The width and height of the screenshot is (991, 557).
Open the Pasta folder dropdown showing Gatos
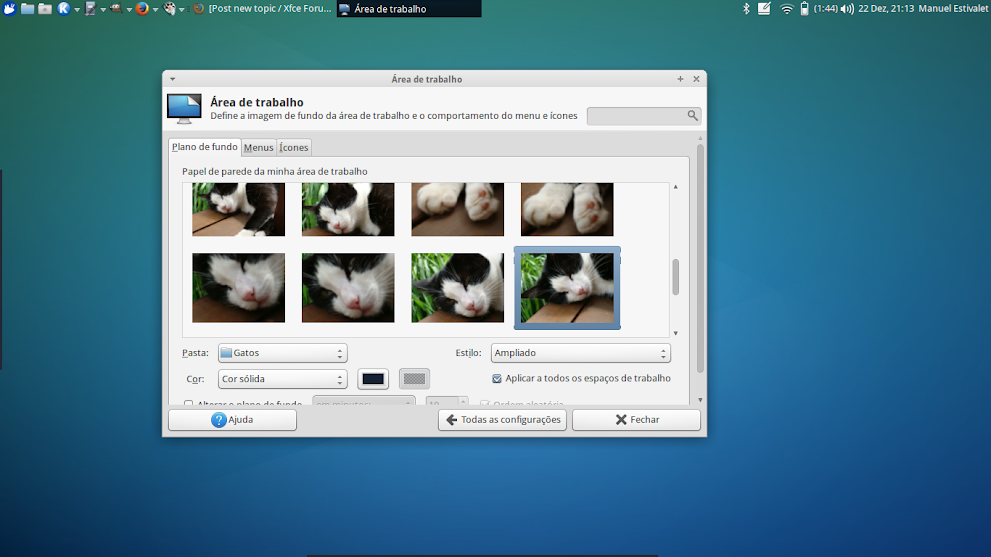coord(283,353)
